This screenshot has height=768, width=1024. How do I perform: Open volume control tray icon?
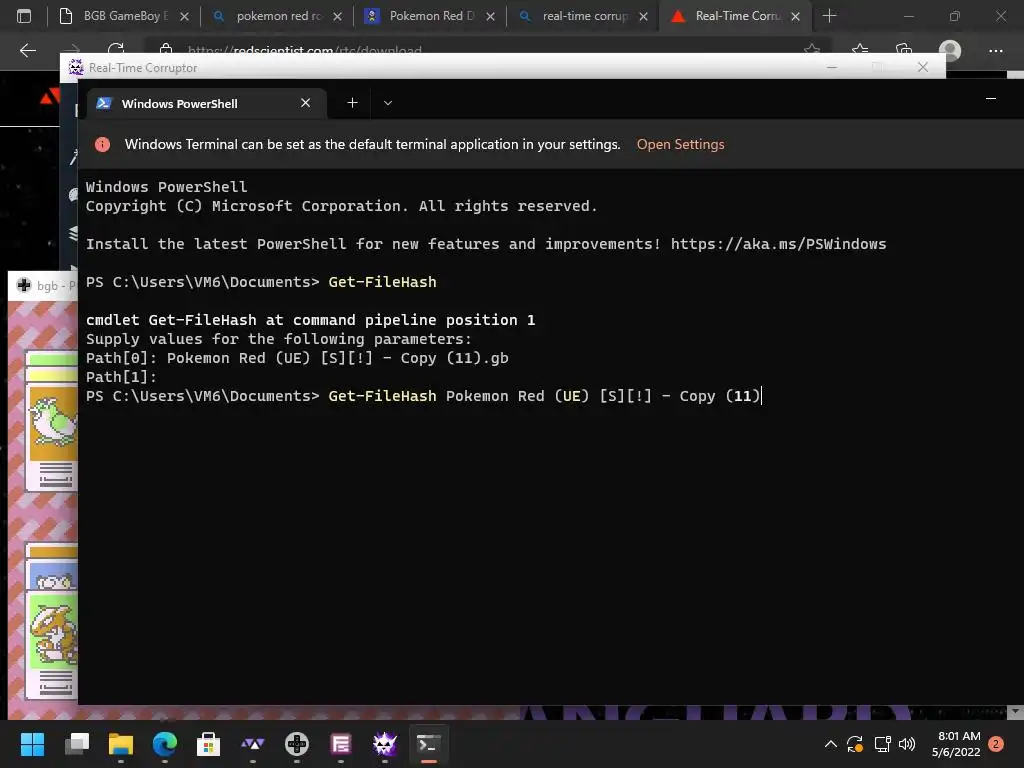[906, 744]
